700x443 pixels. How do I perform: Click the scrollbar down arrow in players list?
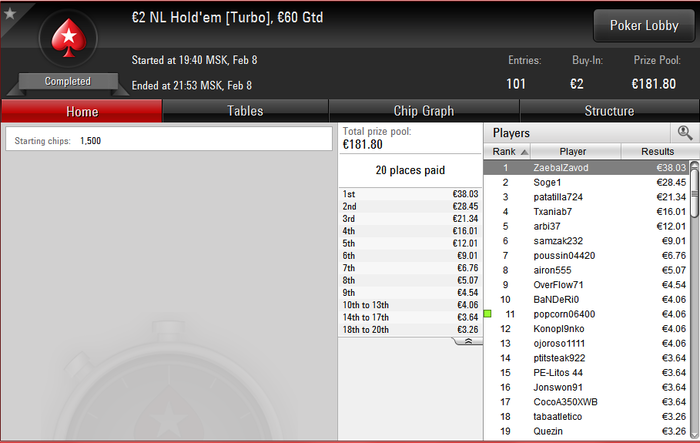pos(694,435)
